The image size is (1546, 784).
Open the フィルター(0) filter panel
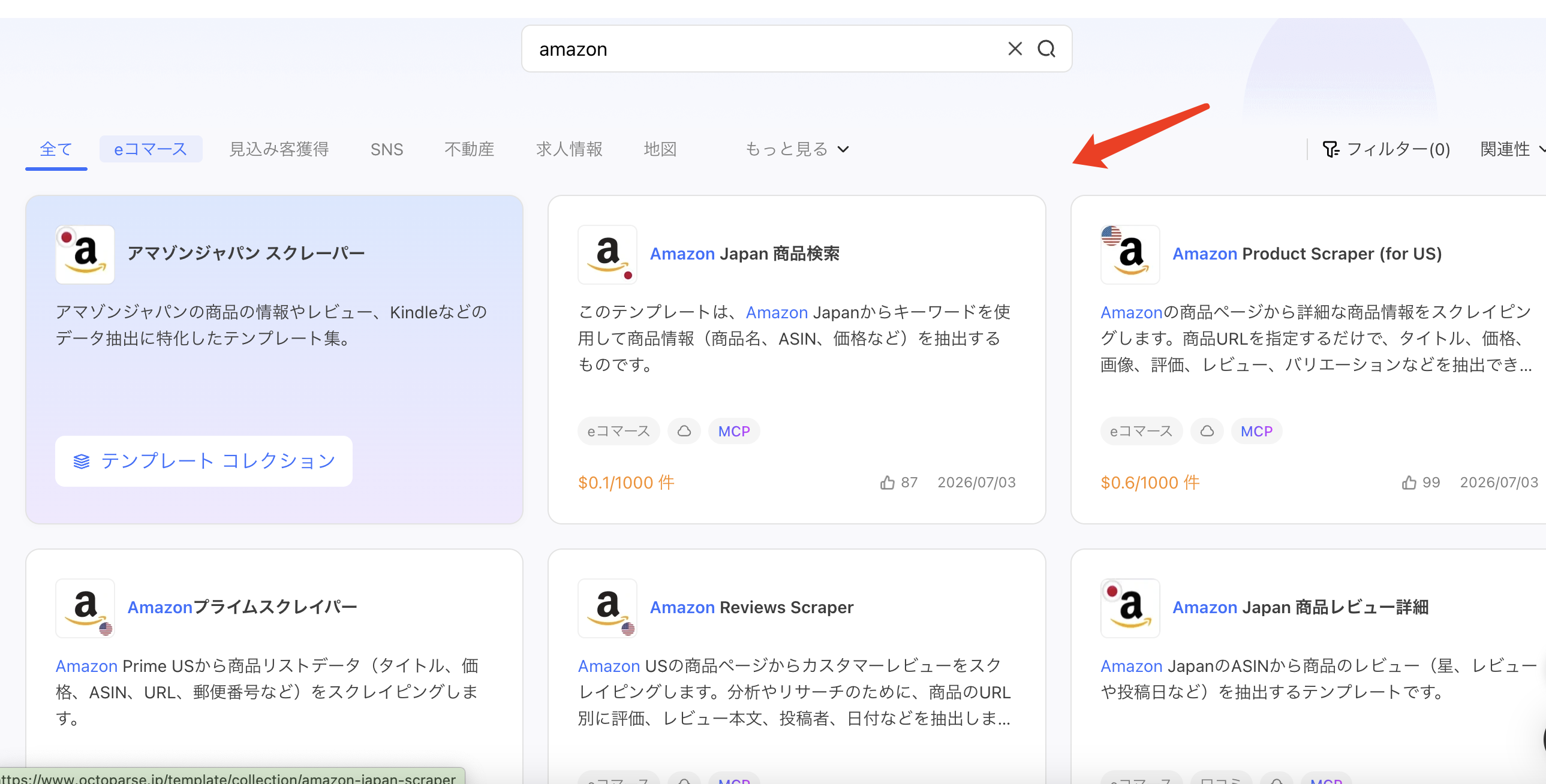point(1386,149)
